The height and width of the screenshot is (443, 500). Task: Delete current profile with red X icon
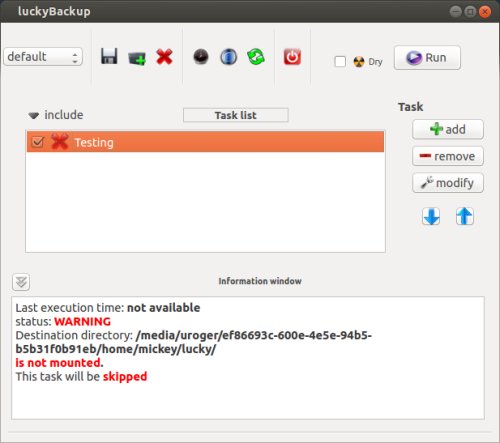(x=164, y=57)
